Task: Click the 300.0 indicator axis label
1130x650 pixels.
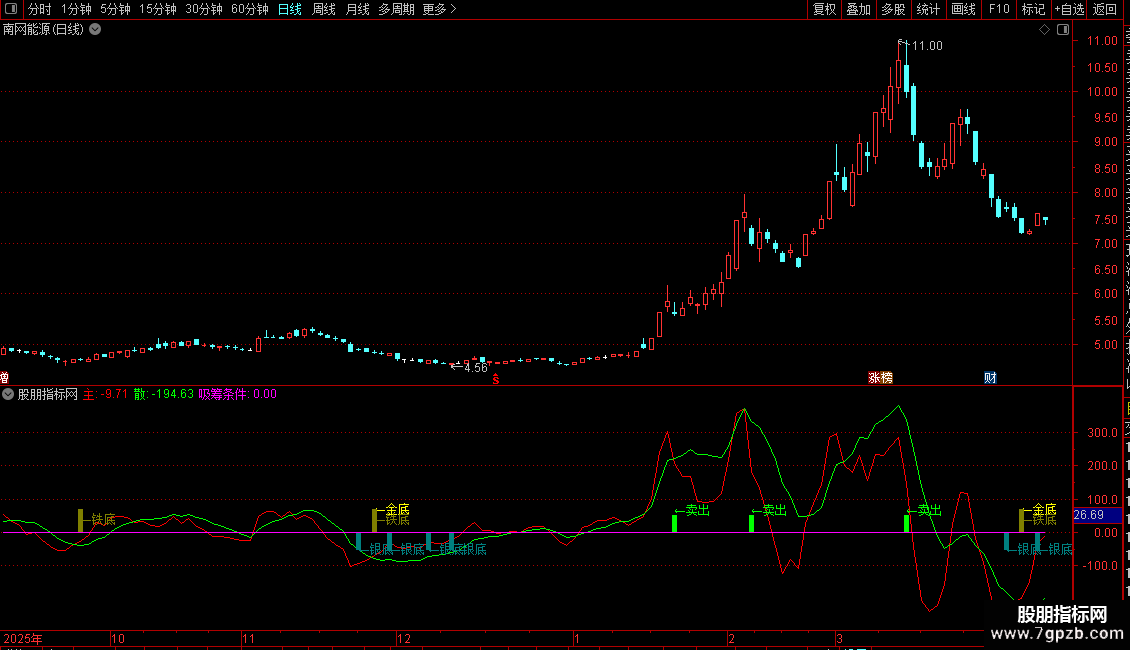Action: 1103,433
